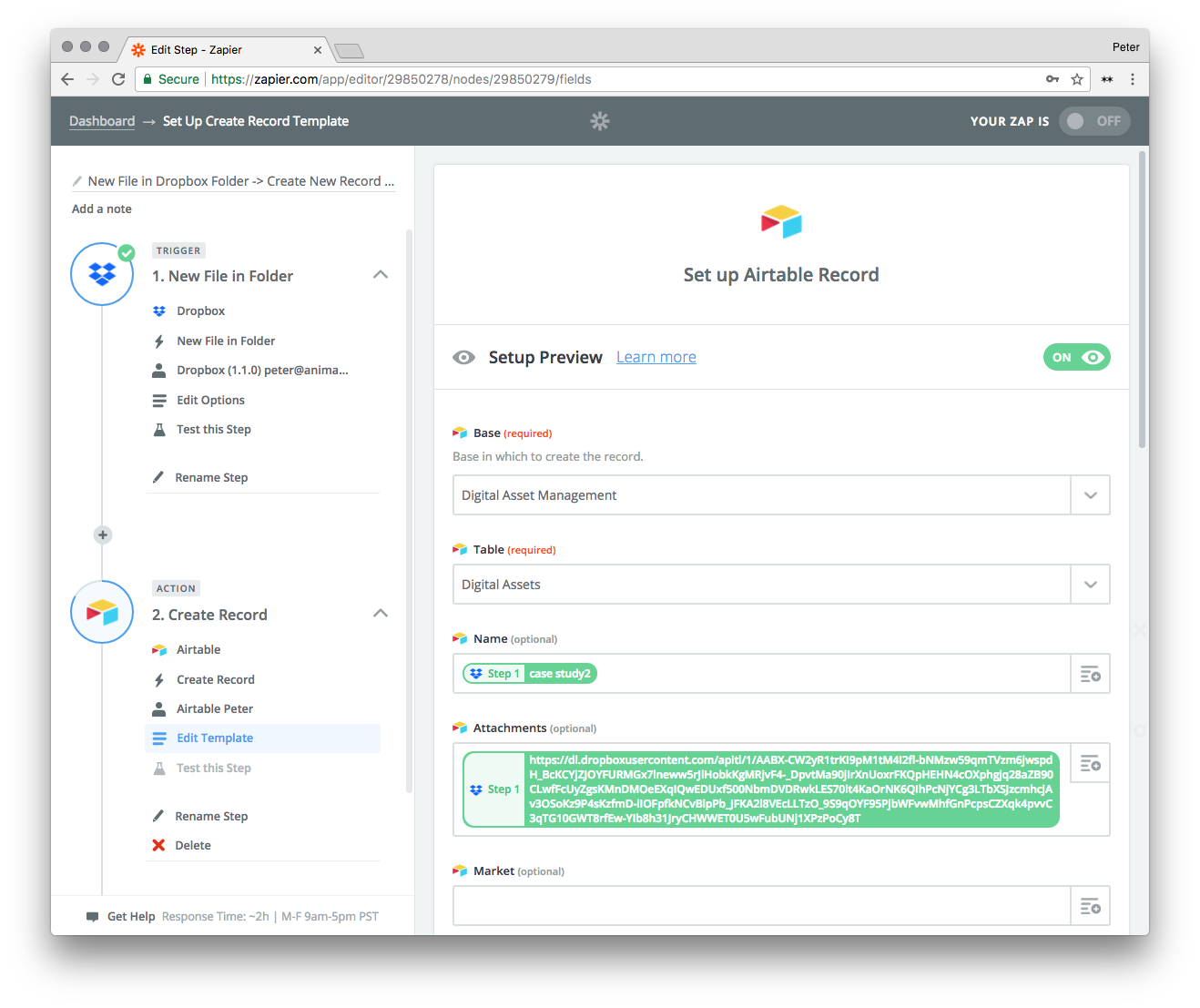Click the Airtable logo above Set up Airtable Record
Screen dimensions: 1200x1008
pos(781,222)
